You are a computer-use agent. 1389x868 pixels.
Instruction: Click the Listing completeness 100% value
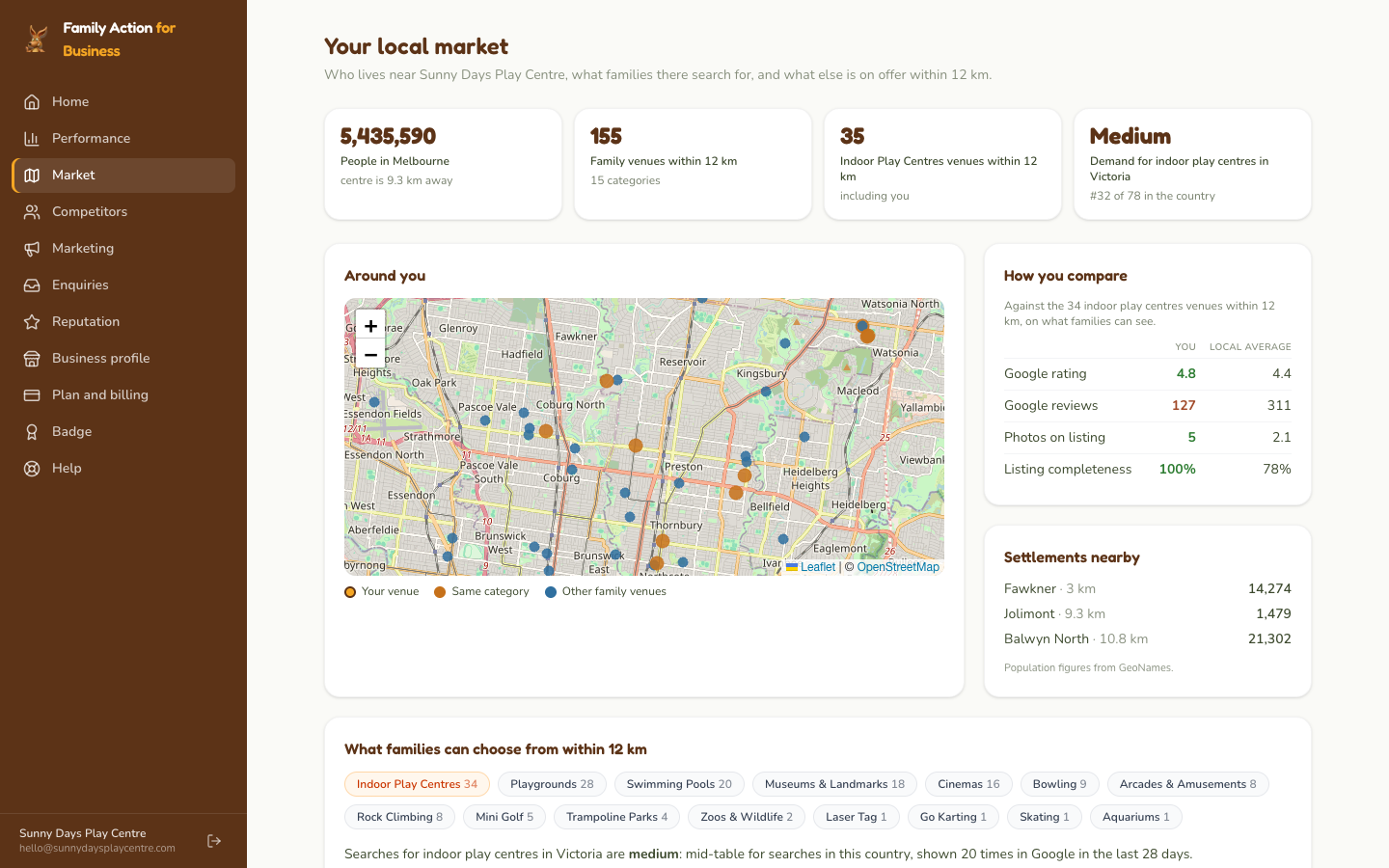1177,470
